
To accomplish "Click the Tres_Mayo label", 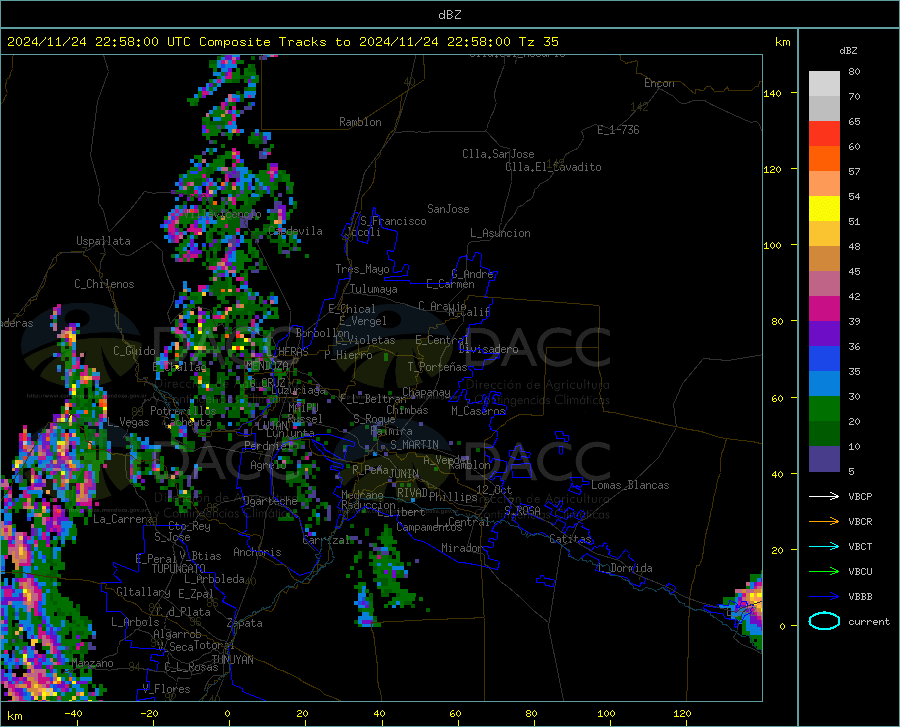I will tap(362, 269).
